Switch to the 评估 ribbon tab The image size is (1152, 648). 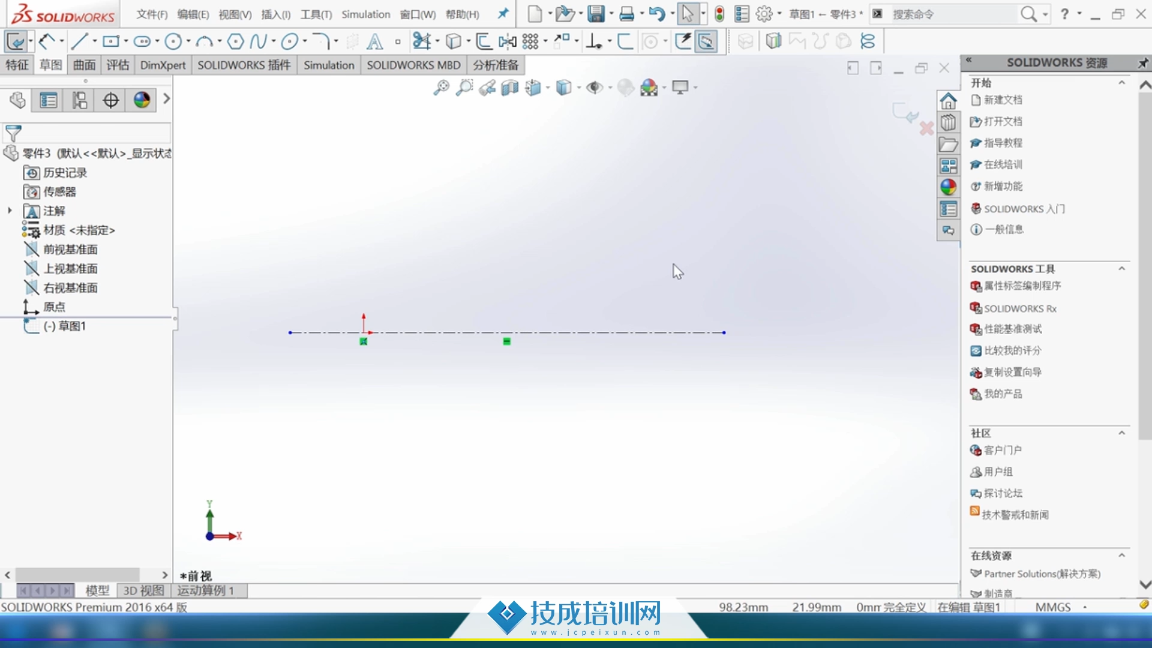click(118, 65)
